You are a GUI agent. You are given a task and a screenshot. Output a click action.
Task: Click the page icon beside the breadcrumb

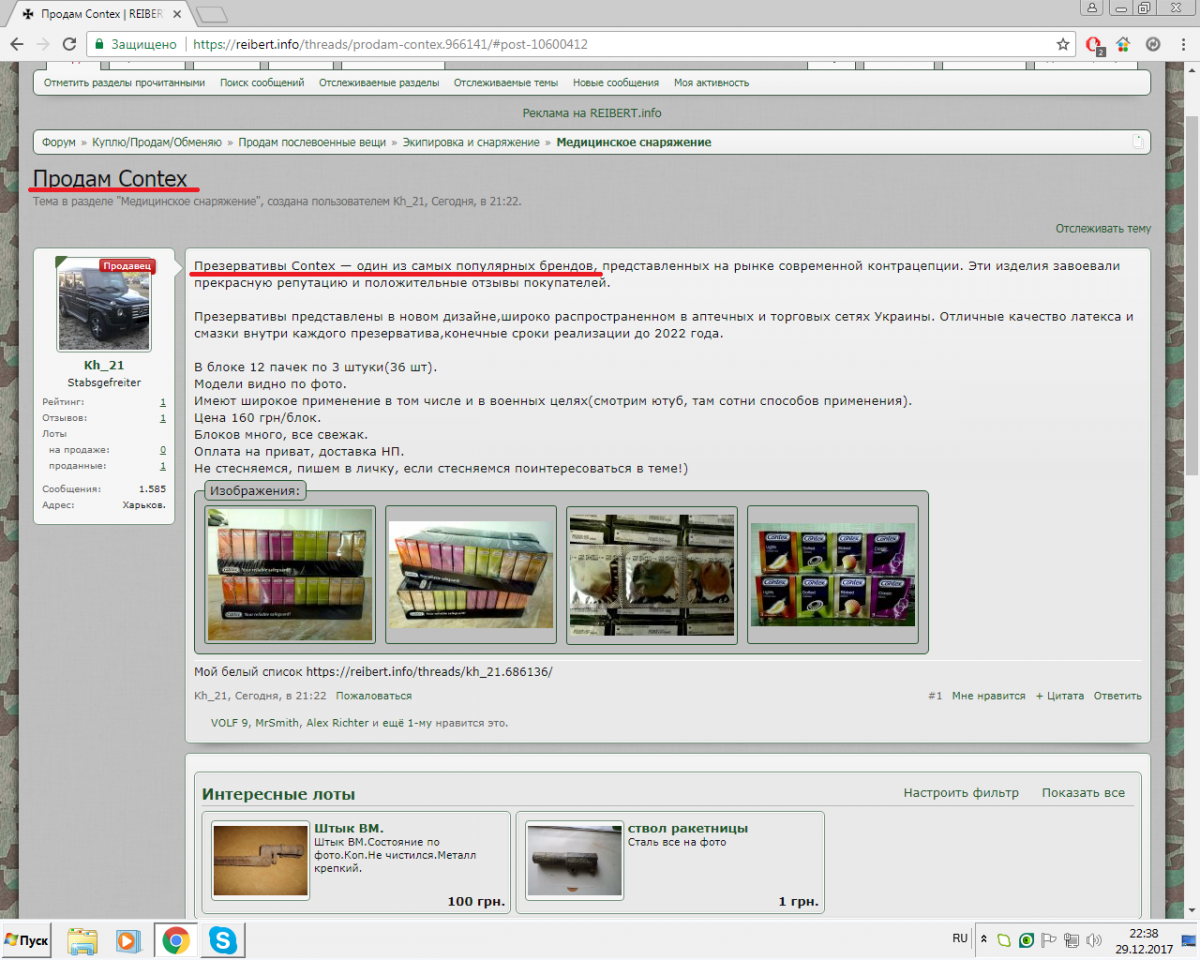1138,142
